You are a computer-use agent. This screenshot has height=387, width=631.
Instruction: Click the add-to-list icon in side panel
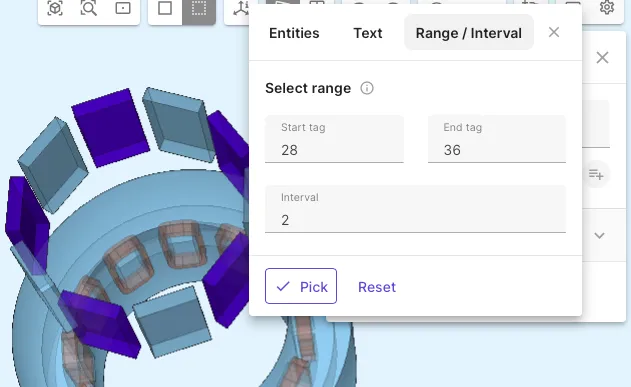coord(596,174)
